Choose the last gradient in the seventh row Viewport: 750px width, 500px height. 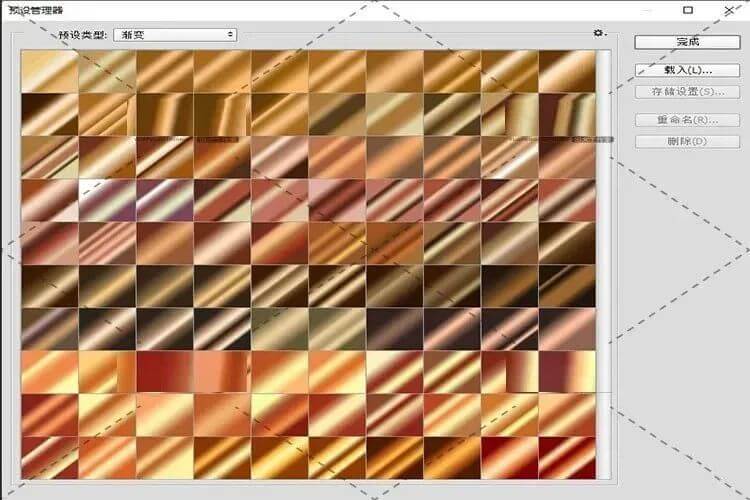[567, 329]
